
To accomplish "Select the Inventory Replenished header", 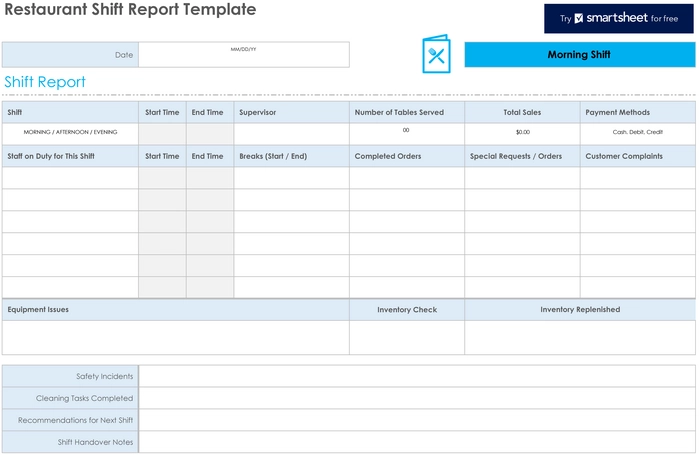I will pyautogui.click(x=580, y=310).
